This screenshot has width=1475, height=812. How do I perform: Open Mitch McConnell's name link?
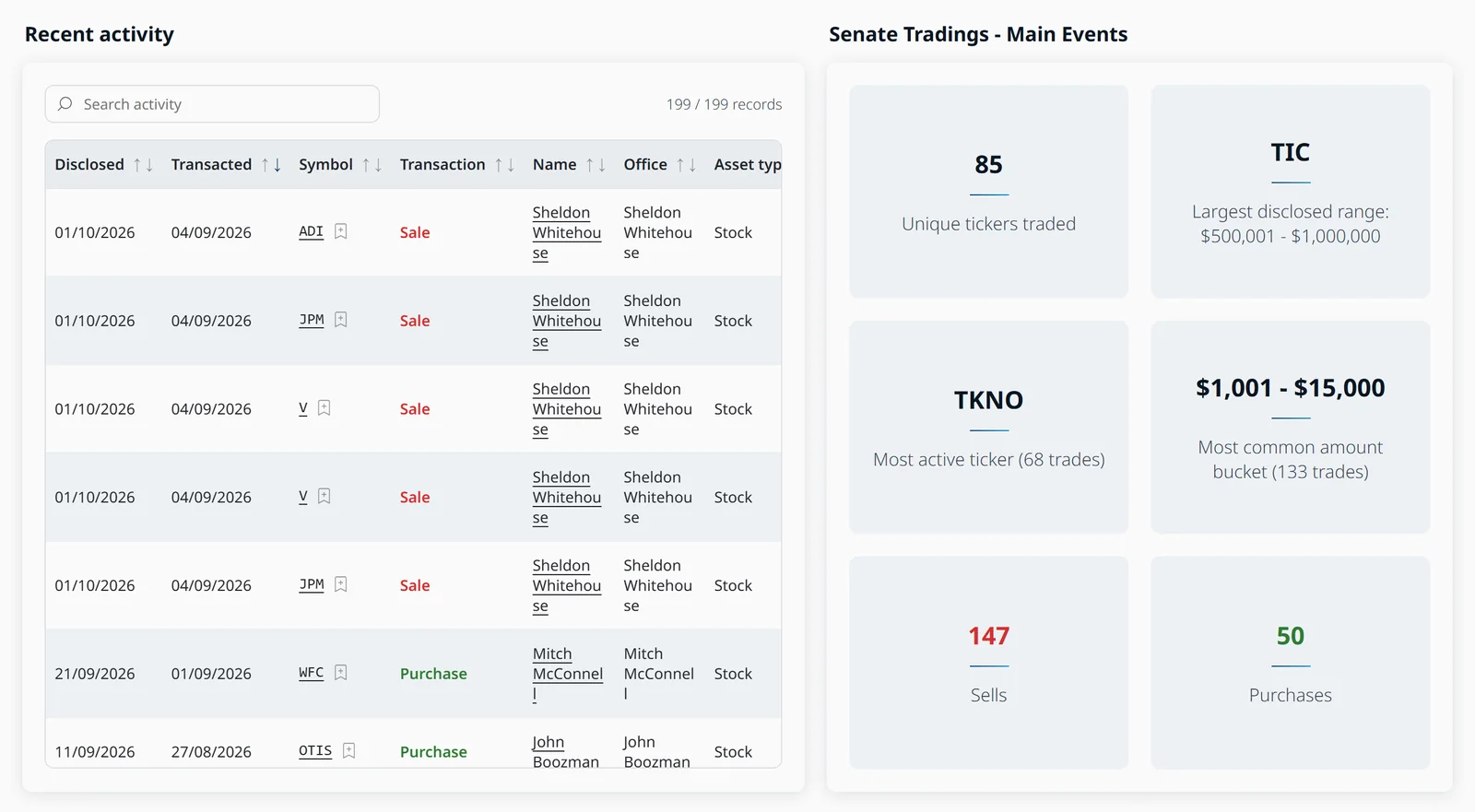[568, 674]
